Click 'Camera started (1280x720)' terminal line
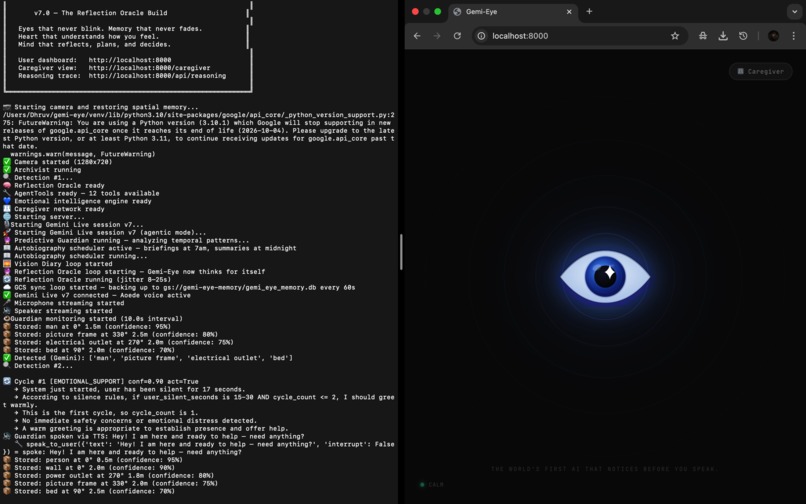The width and height of the screenshot is (806, 504). point(58,162)
